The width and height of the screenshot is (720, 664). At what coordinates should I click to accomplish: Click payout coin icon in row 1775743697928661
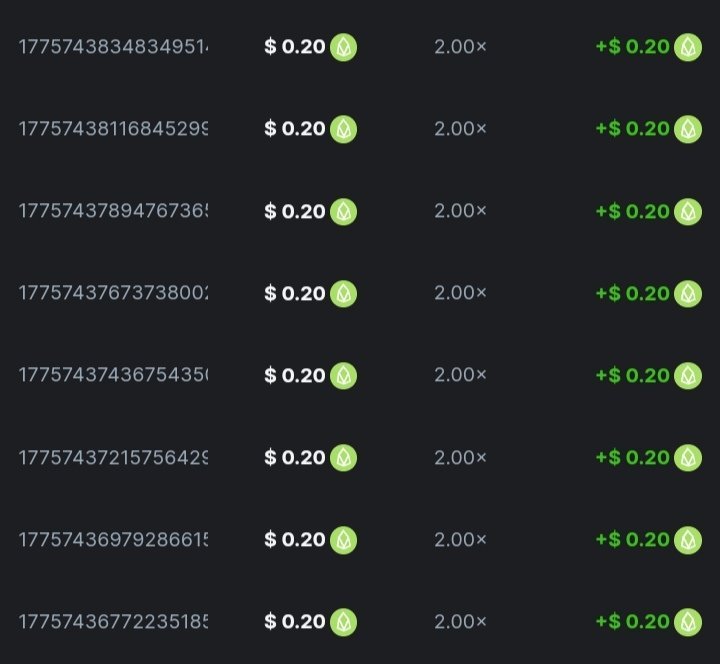click(688, 539)
